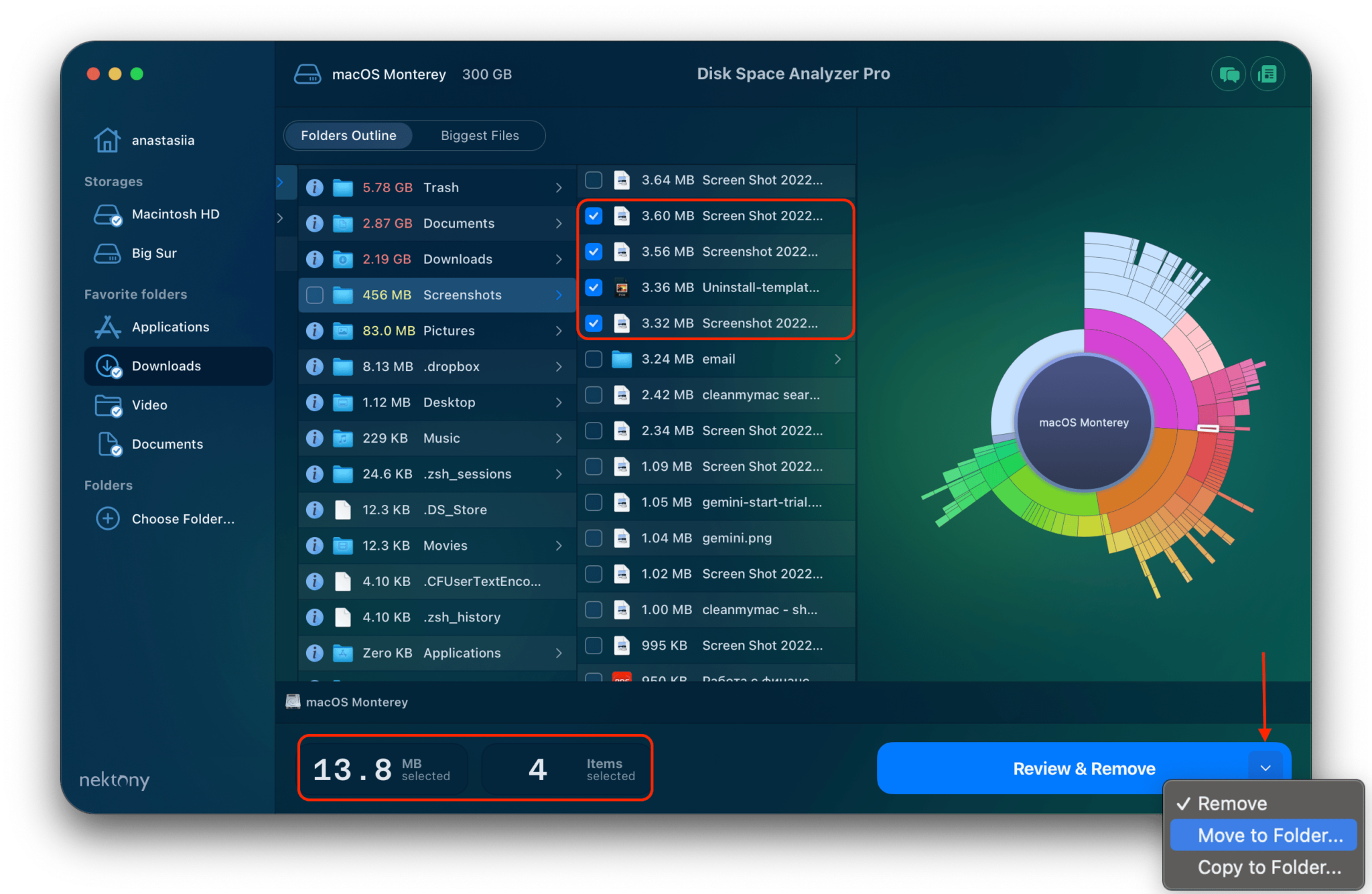This screenshot has width=1372, height=894.
Task: Click the macOS Monterey center of the sunburst chart
Action: pyautogui.click(x=1083, y=422)
